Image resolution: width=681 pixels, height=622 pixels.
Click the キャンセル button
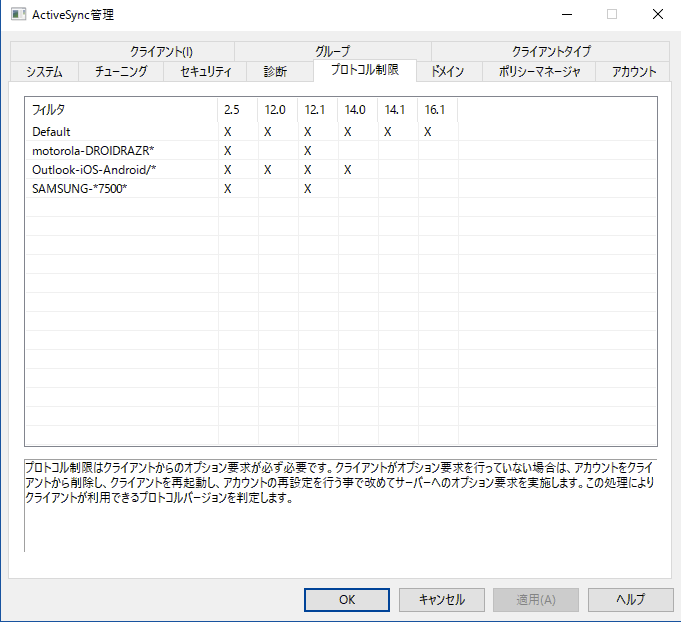coord(441,600)
